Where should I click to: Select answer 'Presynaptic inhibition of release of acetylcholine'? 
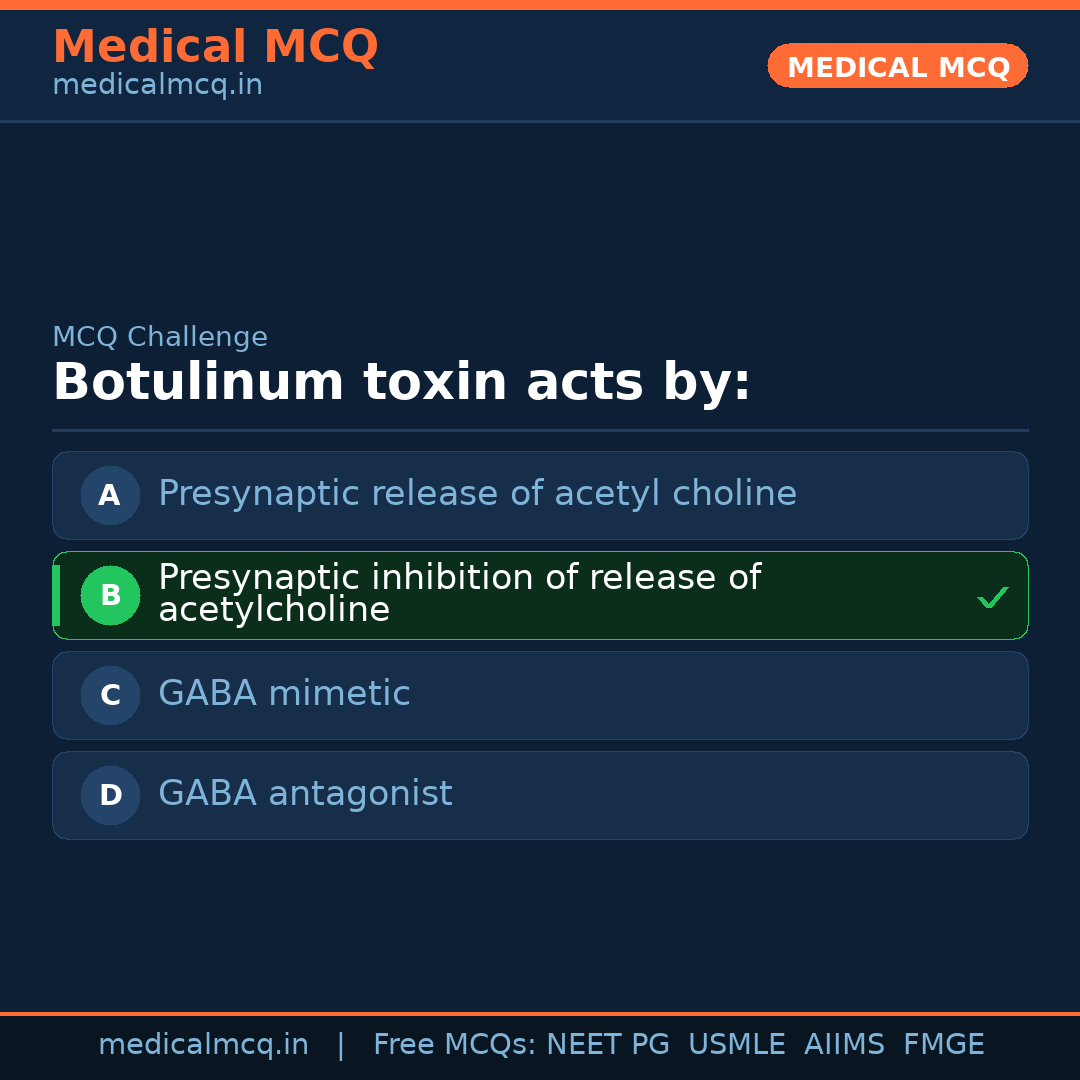click(x=459, y=594)
